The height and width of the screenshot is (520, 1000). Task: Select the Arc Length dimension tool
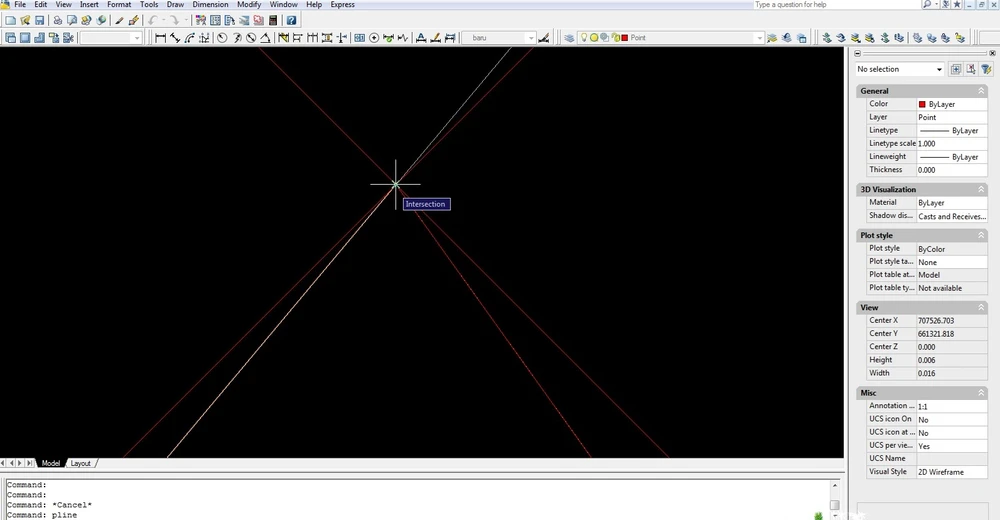coord(190,38)
